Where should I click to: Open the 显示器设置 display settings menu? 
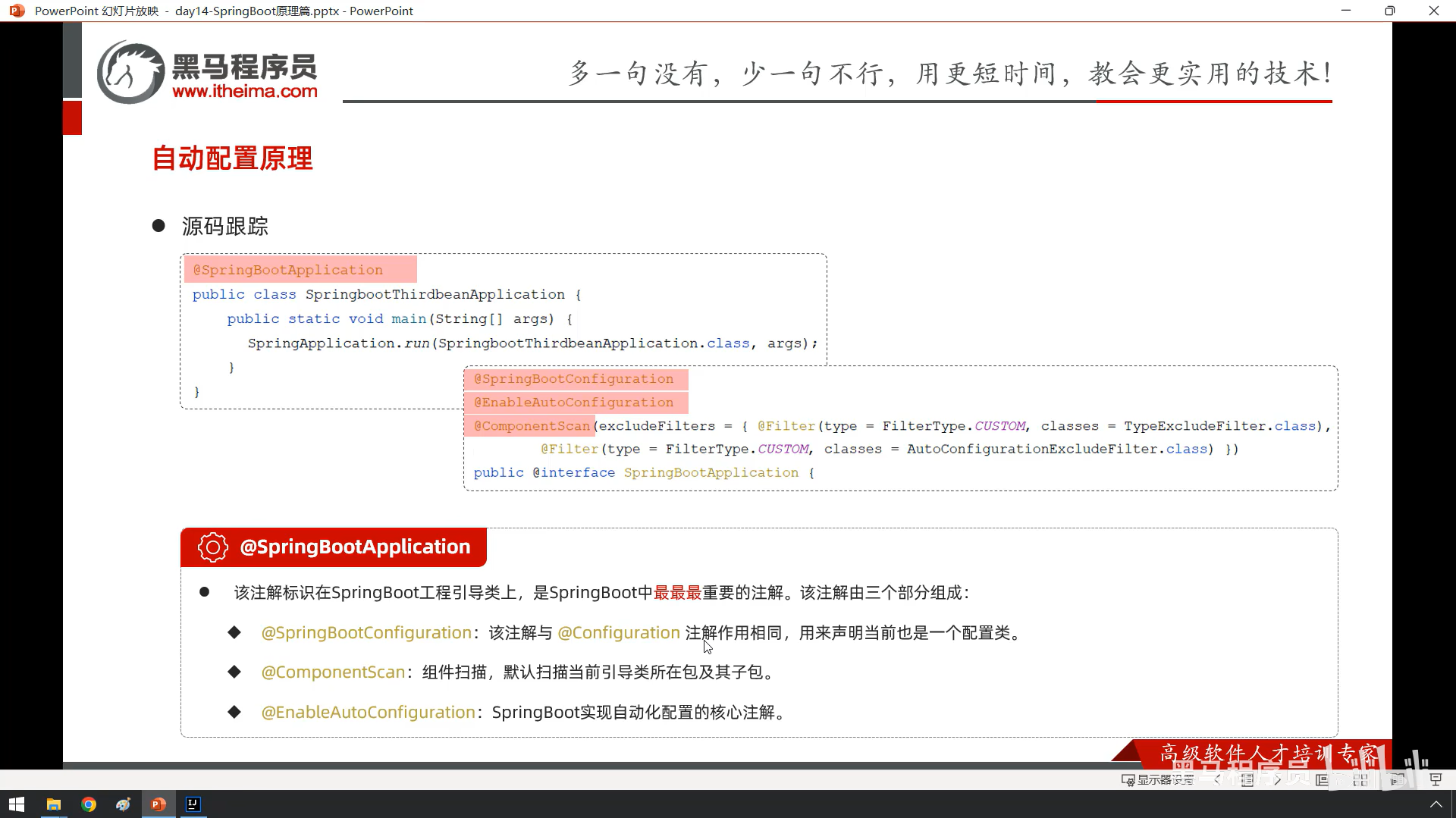(x=1158, y=779)
